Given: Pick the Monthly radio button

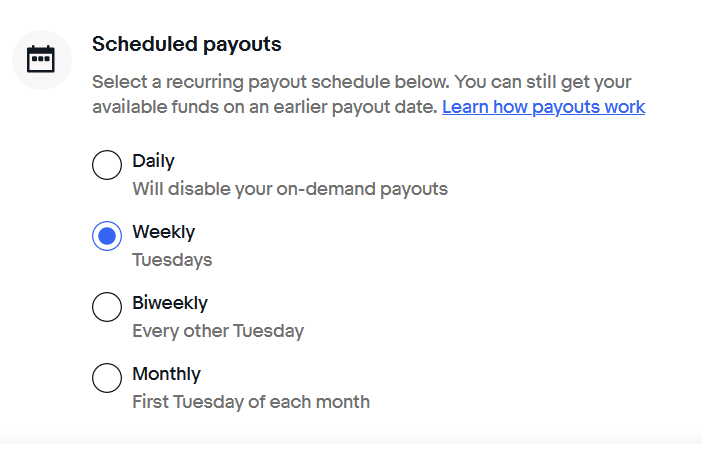Looking at the screenshot, I should (x=107, y=378).
